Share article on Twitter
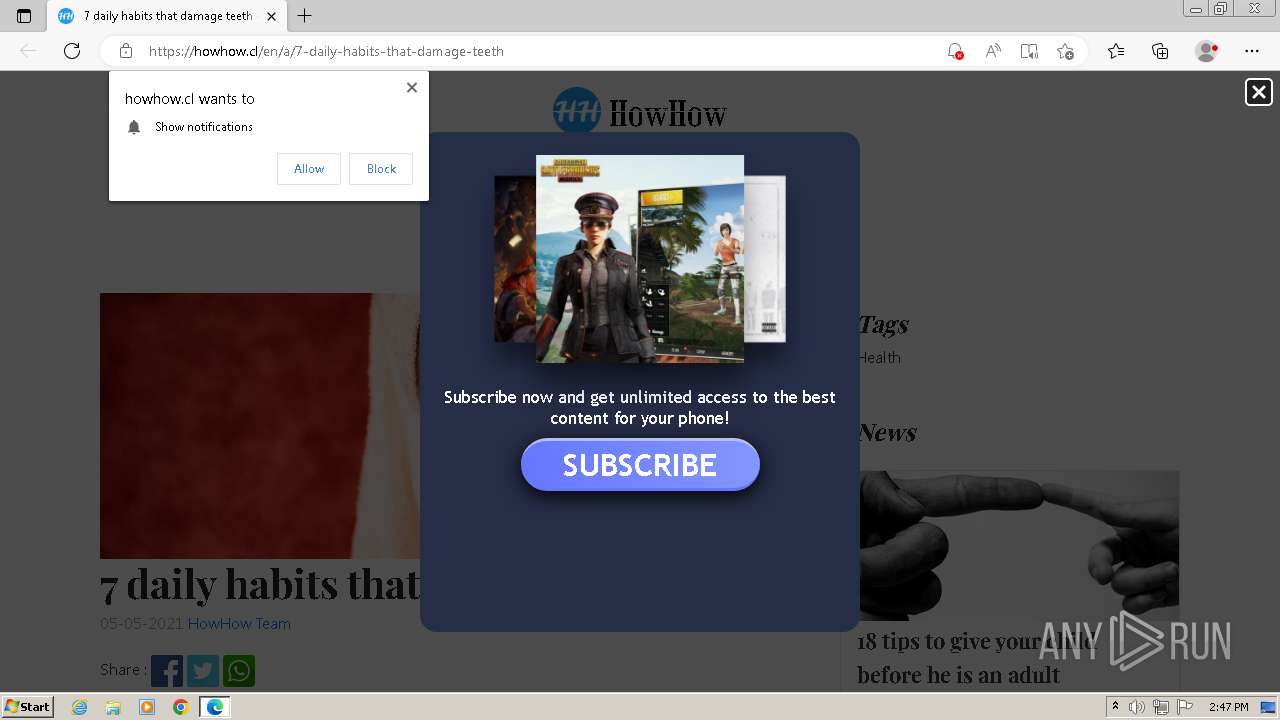The image size is (1280, 720). point(203,671)
